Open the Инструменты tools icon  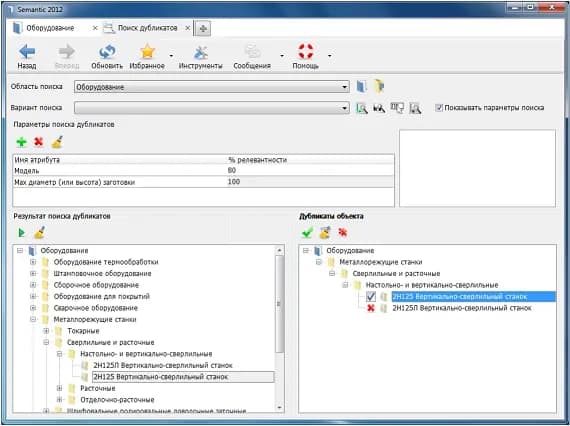coord(200,52)
